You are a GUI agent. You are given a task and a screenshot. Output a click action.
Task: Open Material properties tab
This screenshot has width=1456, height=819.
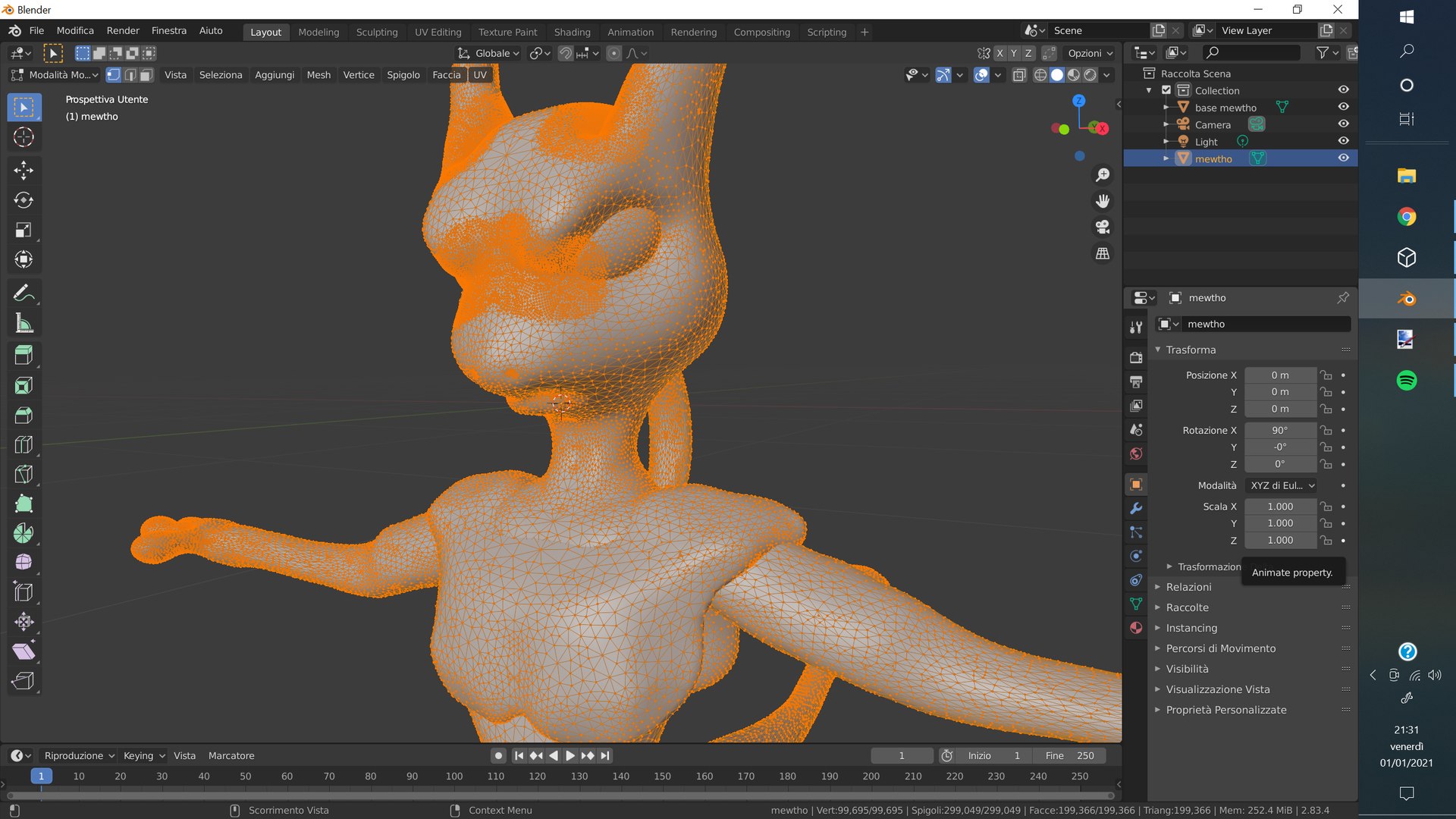(x=1136, y=628)
